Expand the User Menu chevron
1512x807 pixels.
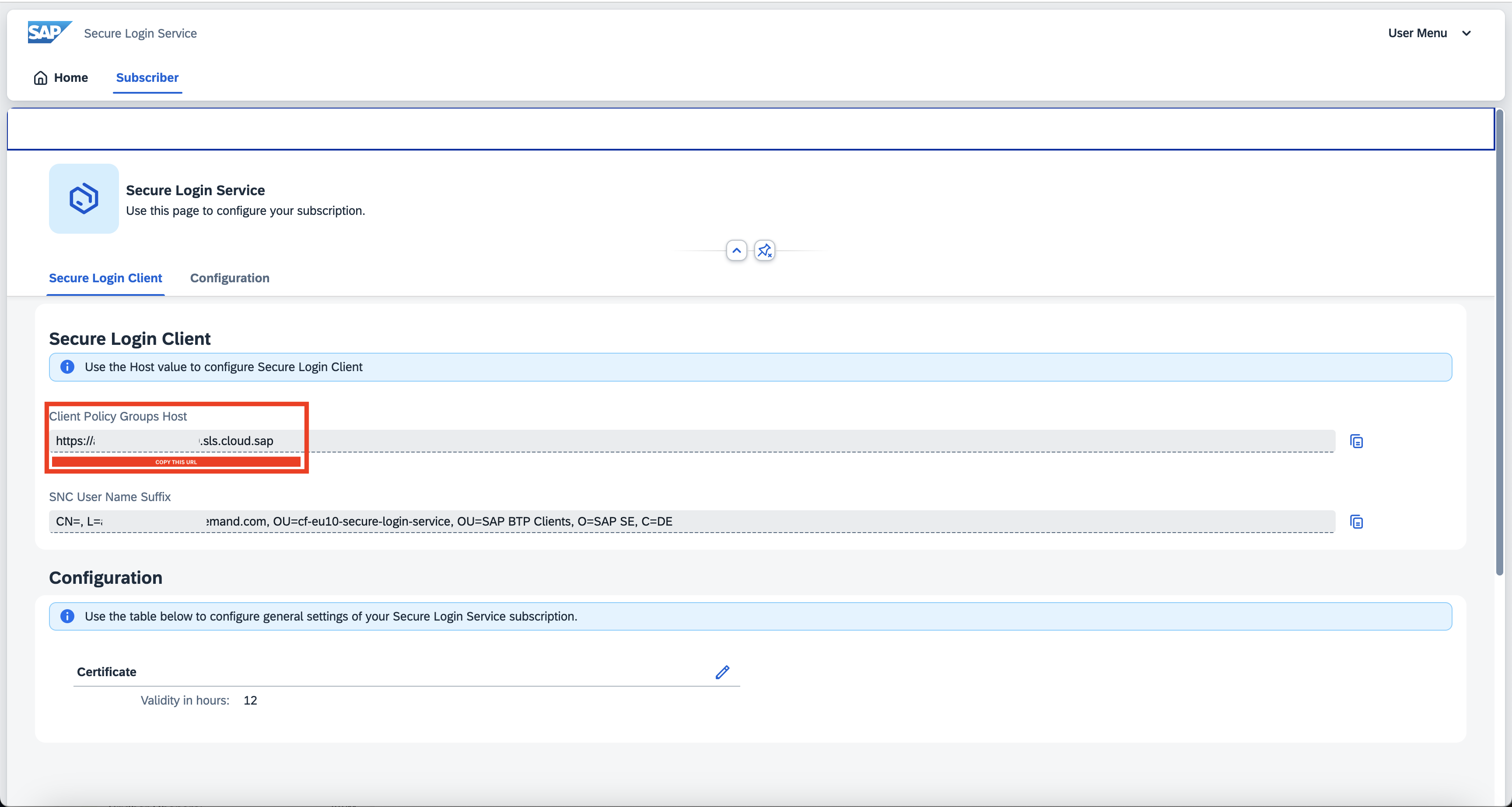[1466, 33]
